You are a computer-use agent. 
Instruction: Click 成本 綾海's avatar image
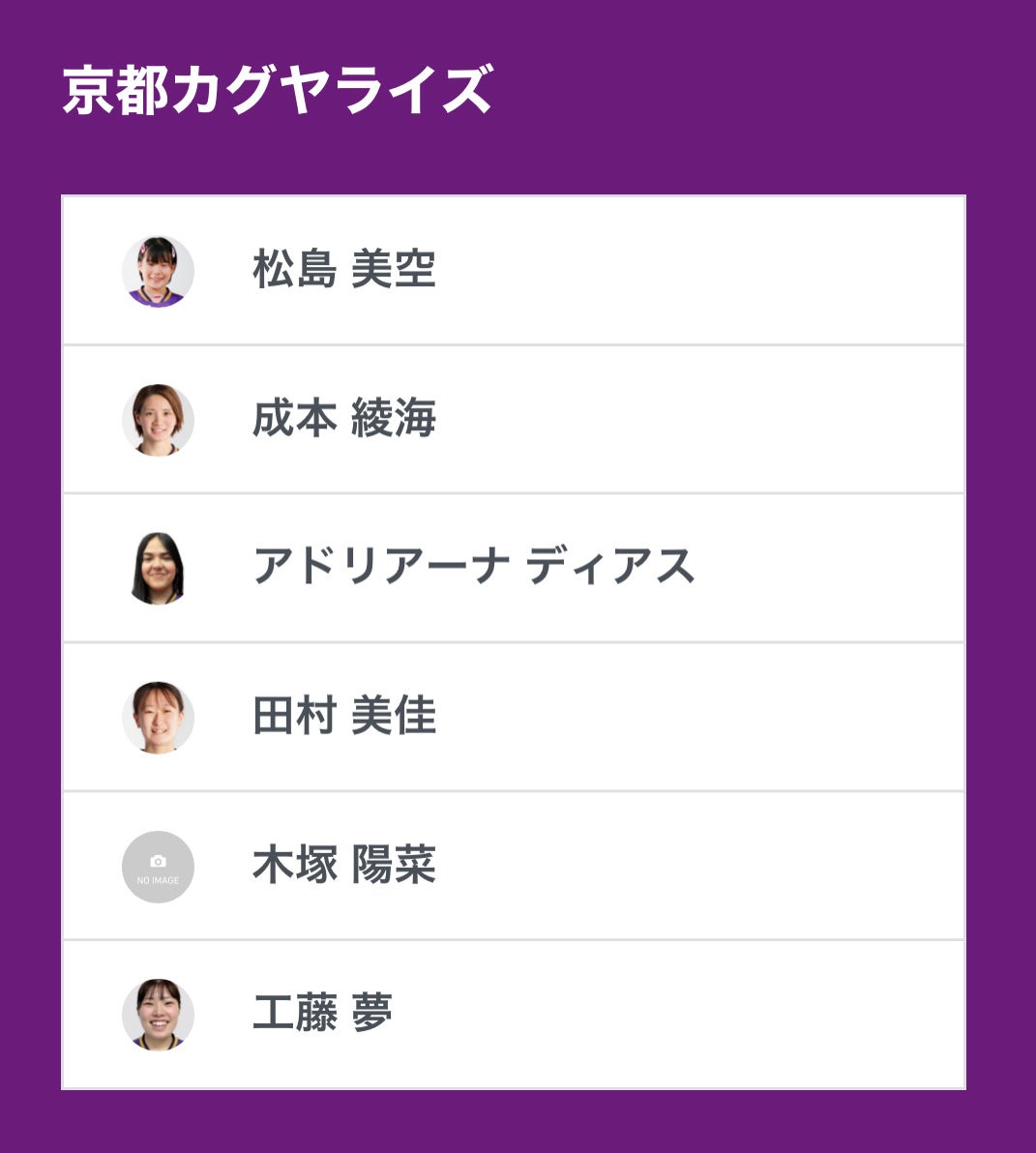[158, 421]
